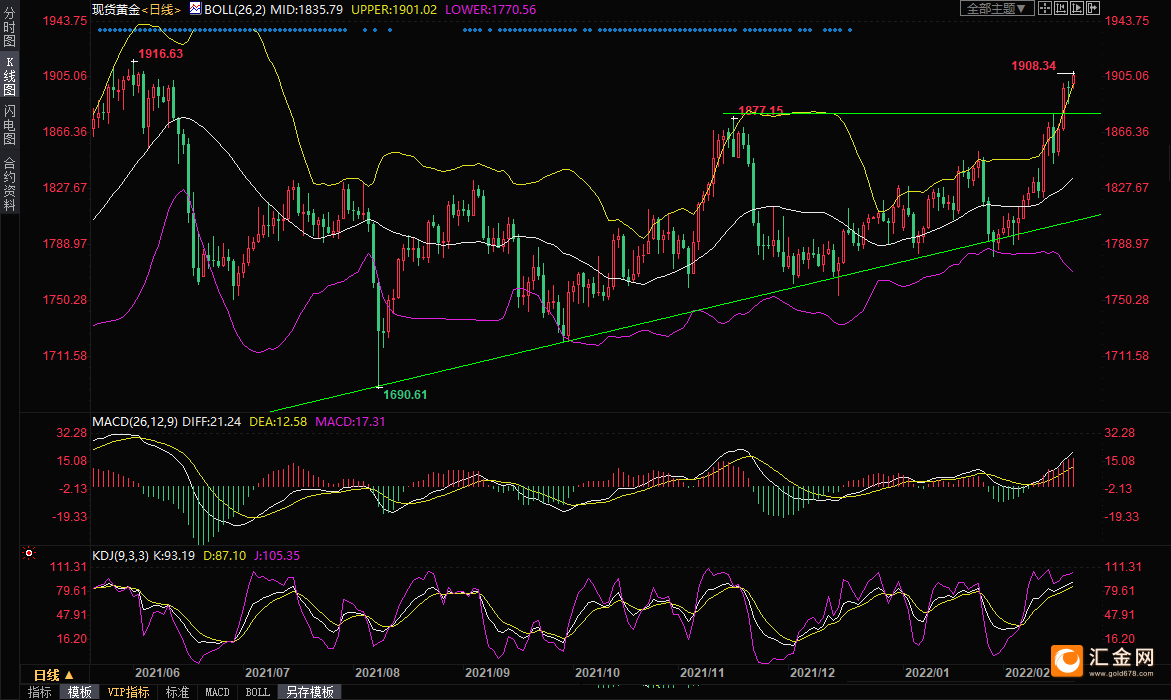Click the MACD(26,12,9) indicator label
This screenshot has height=700, width=1171.
[x=134, y=422]
